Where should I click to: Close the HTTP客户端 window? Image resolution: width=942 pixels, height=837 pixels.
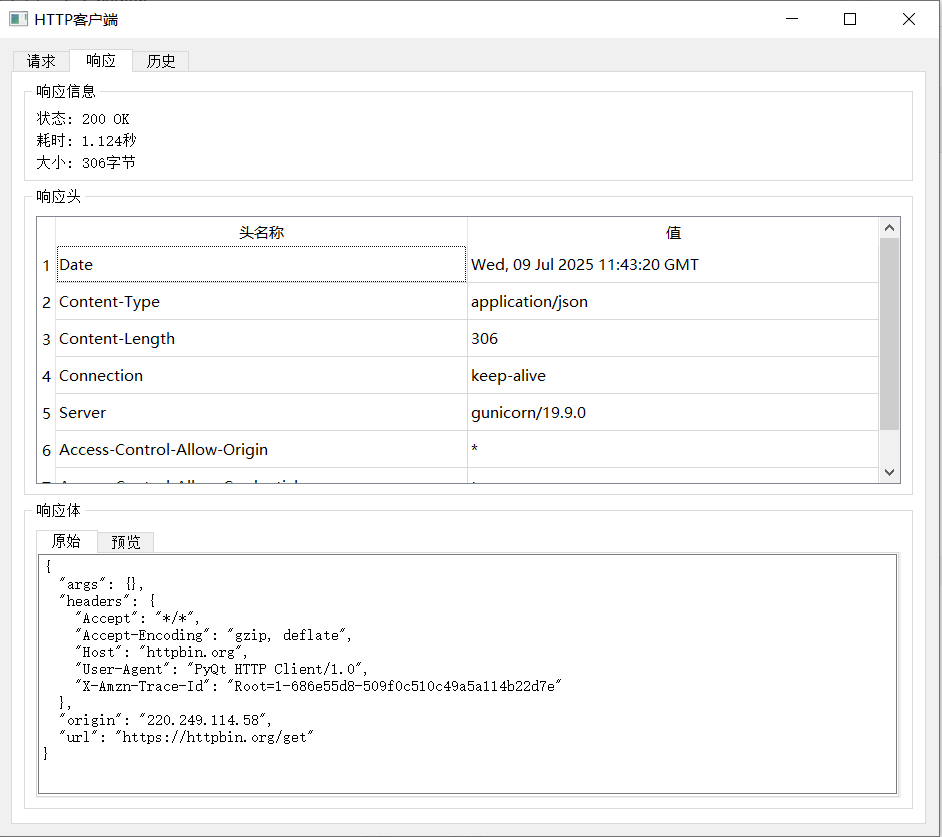[x=908, y=19]
